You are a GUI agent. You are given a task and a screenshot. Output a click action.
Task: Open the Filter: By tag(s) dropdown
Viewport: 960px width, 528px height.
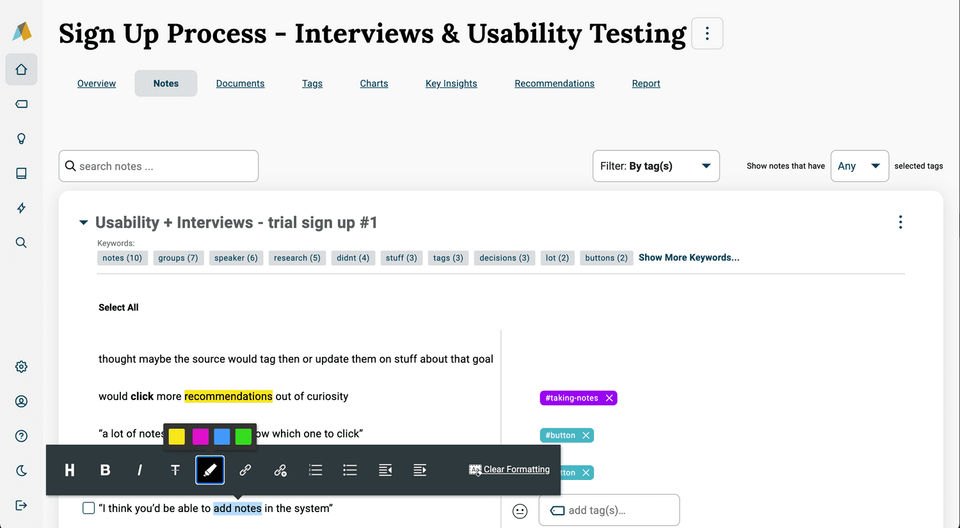point(656,166)
